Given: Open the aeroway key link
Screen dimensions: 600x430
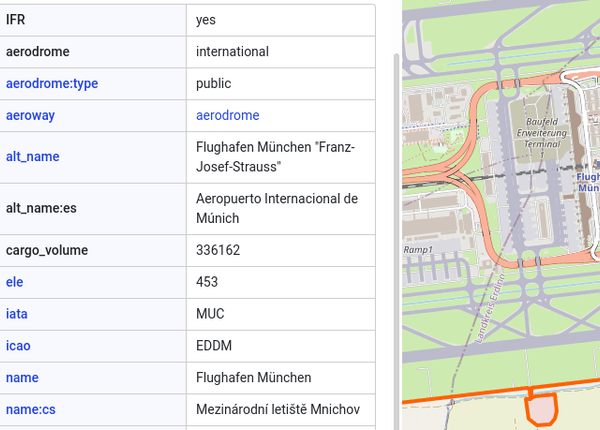Looking at the screenshot, I should tap(30, 115).
